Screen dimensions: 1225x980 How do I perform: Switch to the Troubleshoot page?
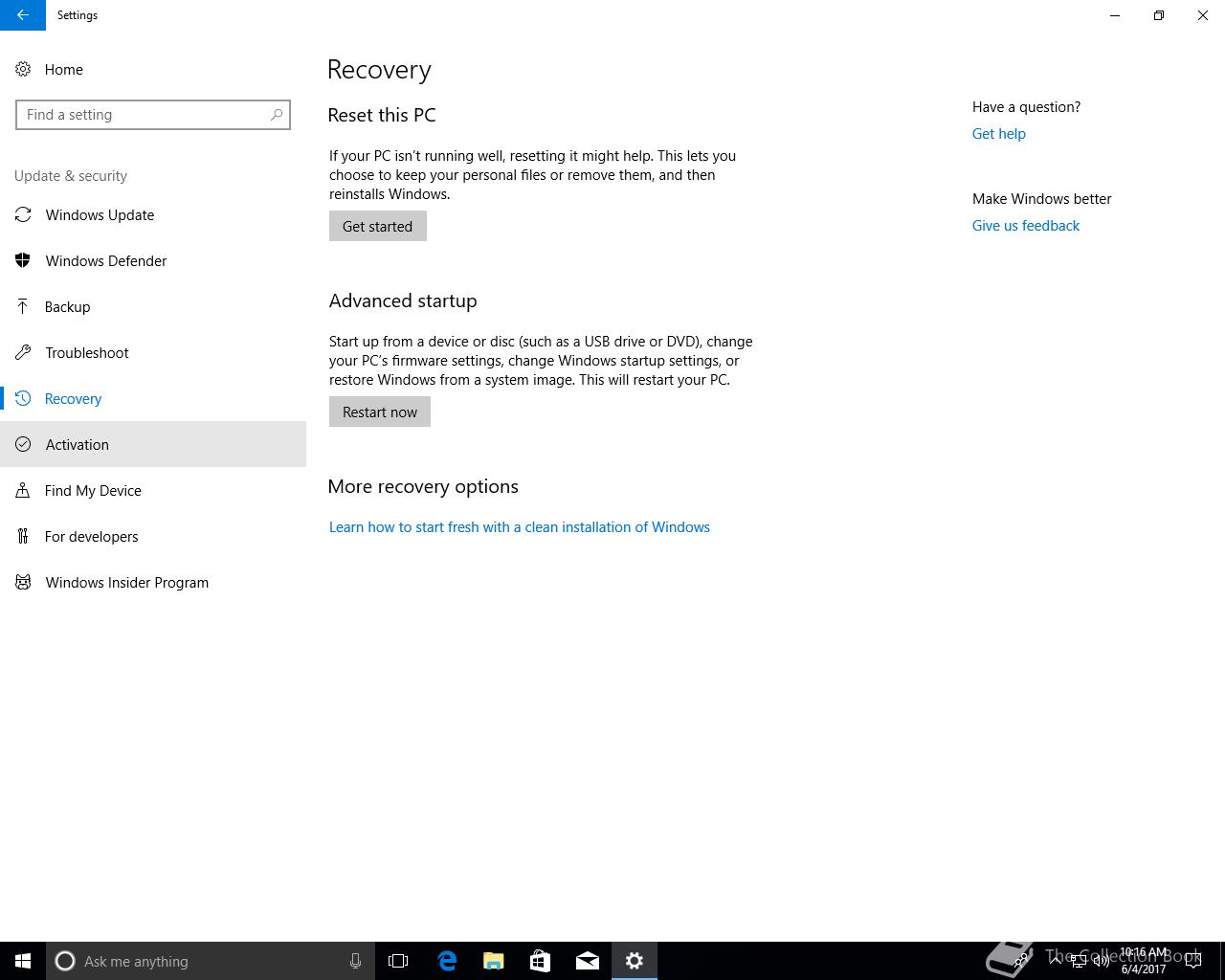[x=153, y=352]
